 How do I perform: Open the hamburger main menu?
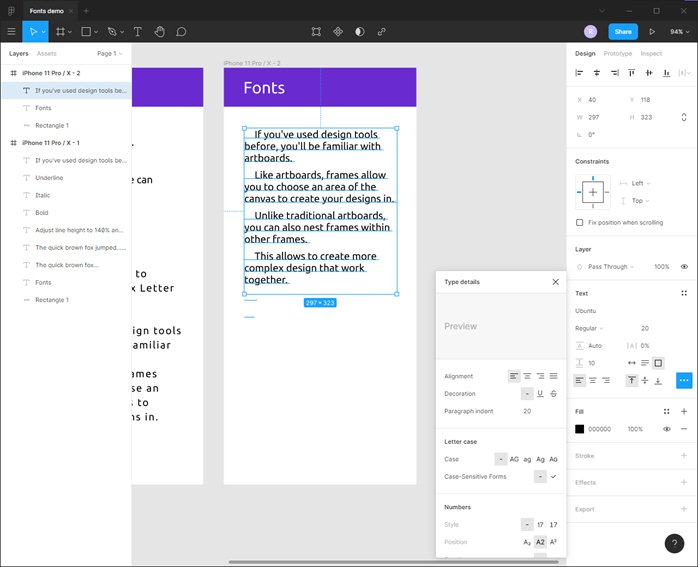(11, 32)
